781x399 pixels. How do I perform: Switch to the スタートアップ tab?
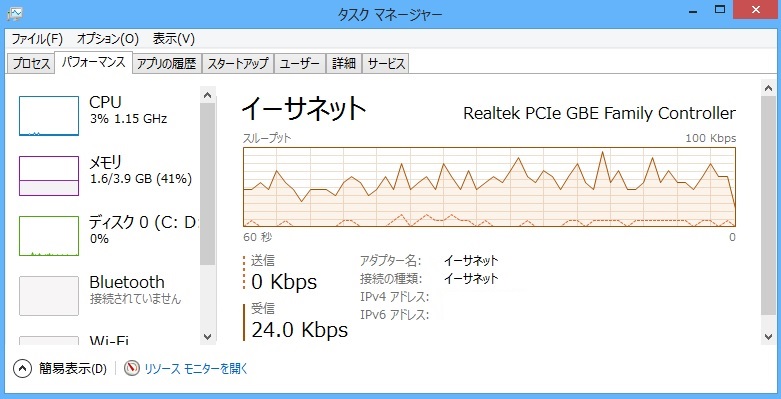click(x=238, y=64)
